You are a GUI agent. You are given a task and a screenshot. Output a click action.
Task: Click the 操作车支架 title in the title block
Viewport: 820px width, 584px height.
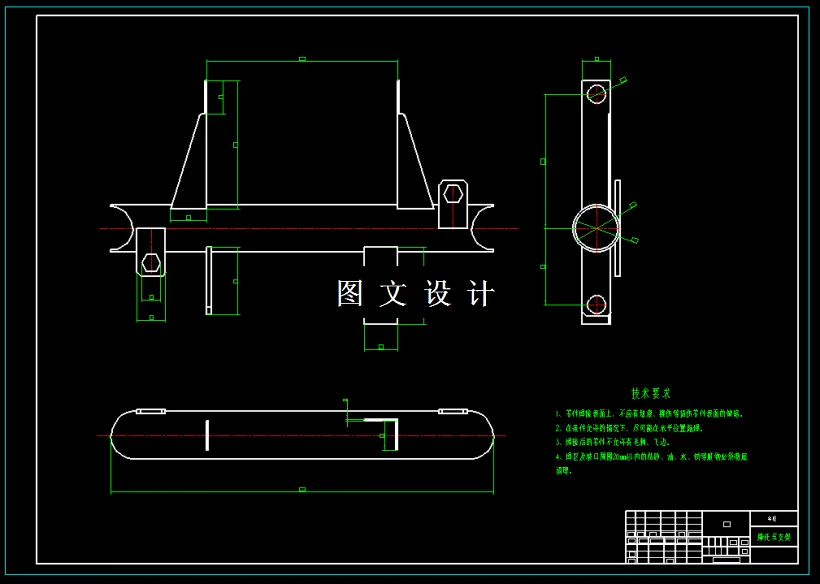774,537
